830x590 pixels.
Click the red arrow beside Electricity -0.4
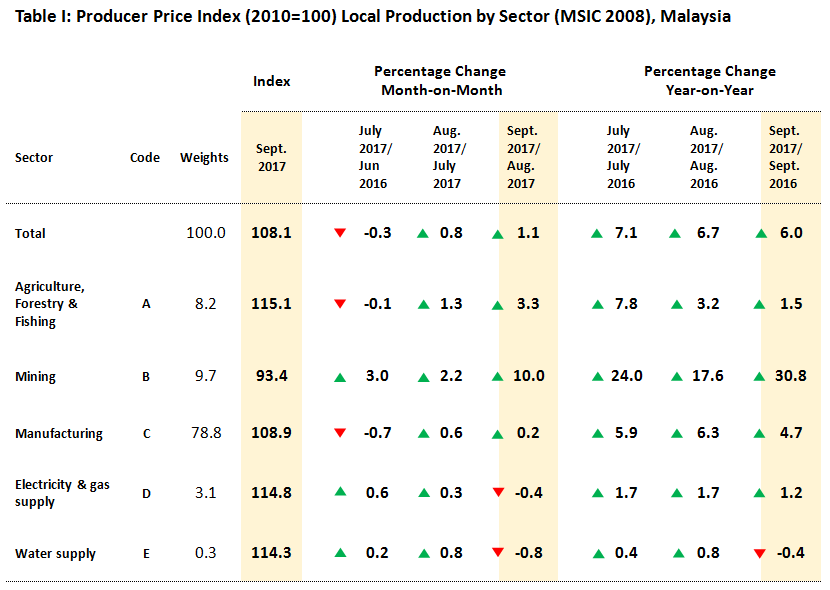[498, 492]
